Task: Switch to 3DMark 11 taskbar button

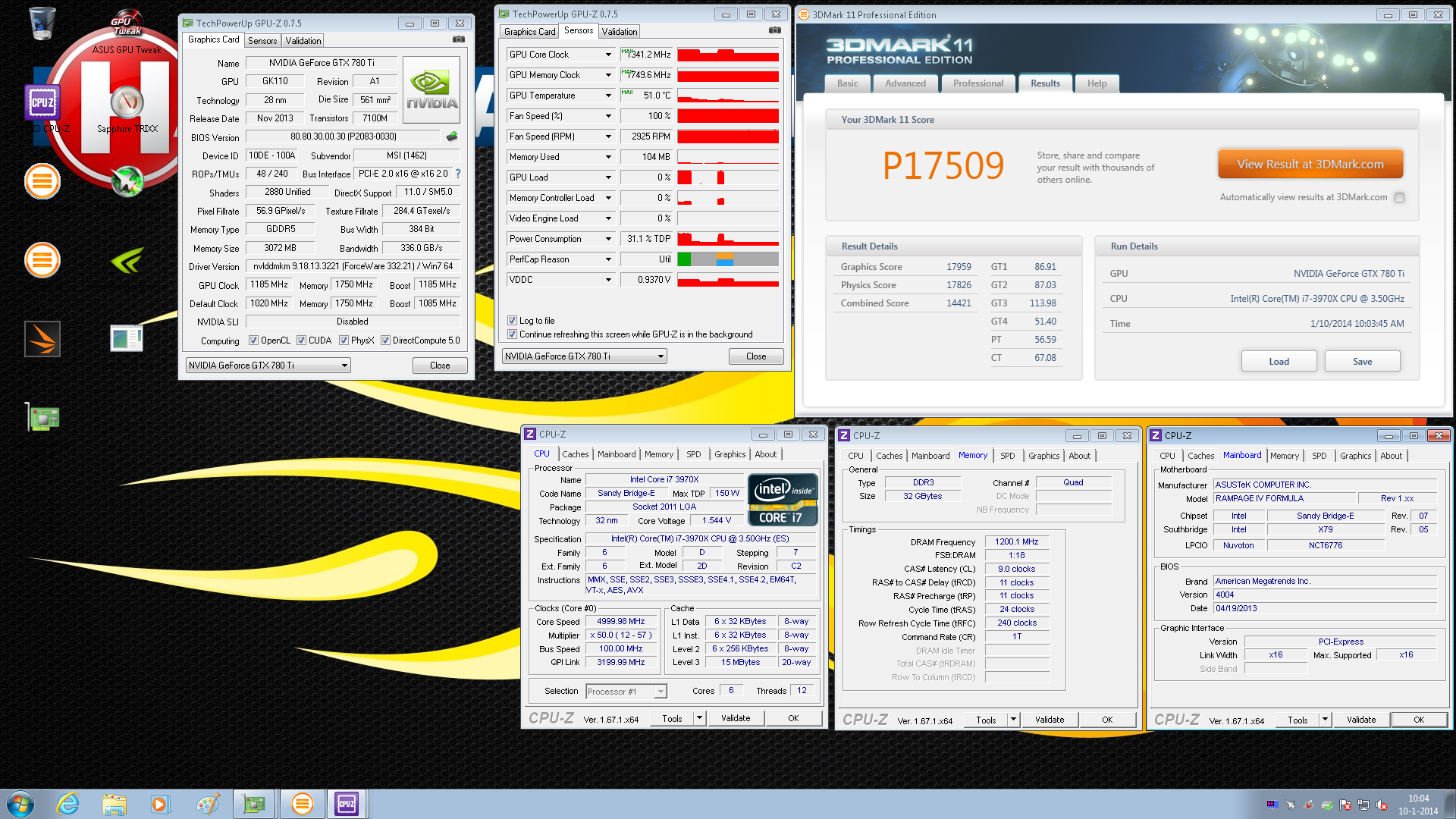Action: point(302,804)
